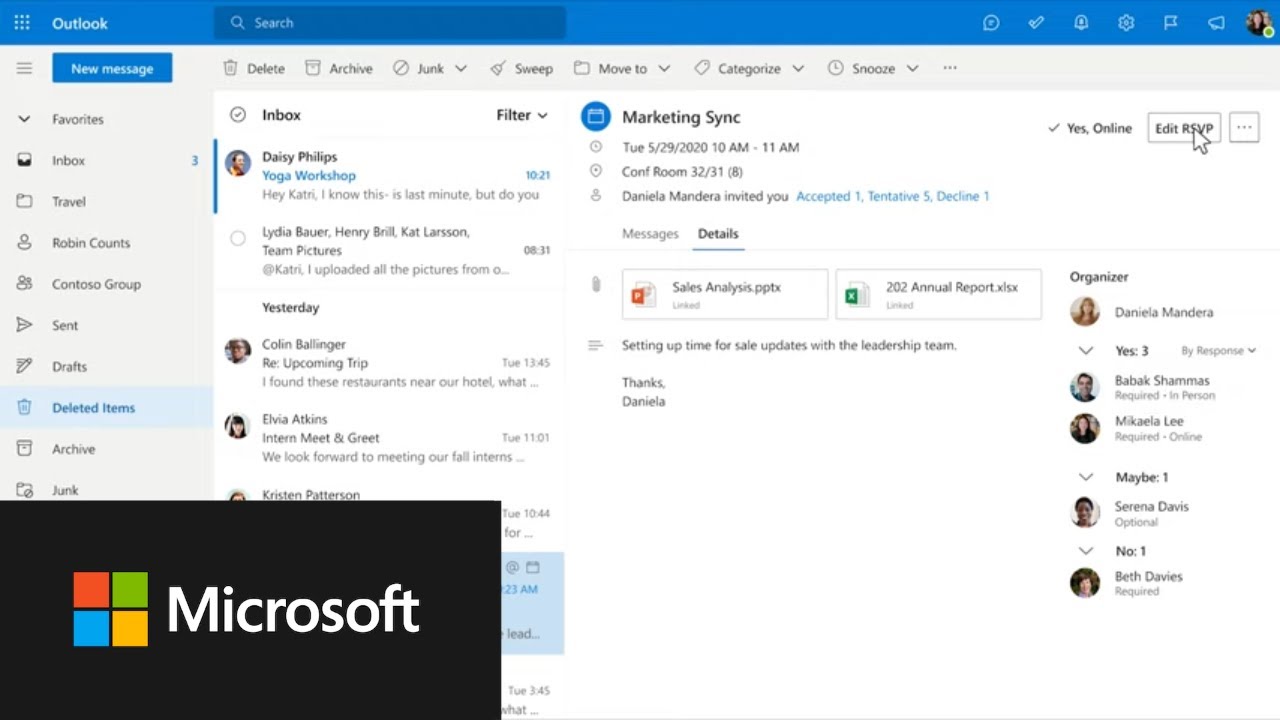Image resolution: width=1280 pixels, height=720 pixels.
Task: Collapse the Yes: 3 attendee group
Action: point(1085,351)
